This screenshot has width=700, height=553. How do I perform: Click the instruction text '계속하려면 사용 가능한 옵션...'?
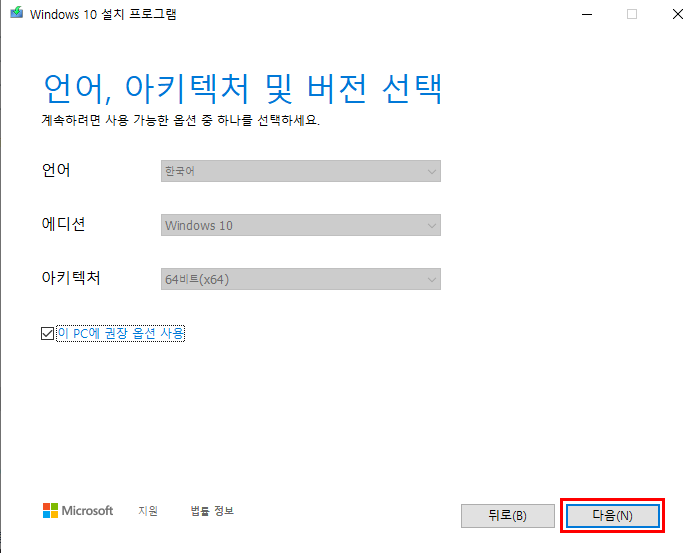[x=181, y=120]
